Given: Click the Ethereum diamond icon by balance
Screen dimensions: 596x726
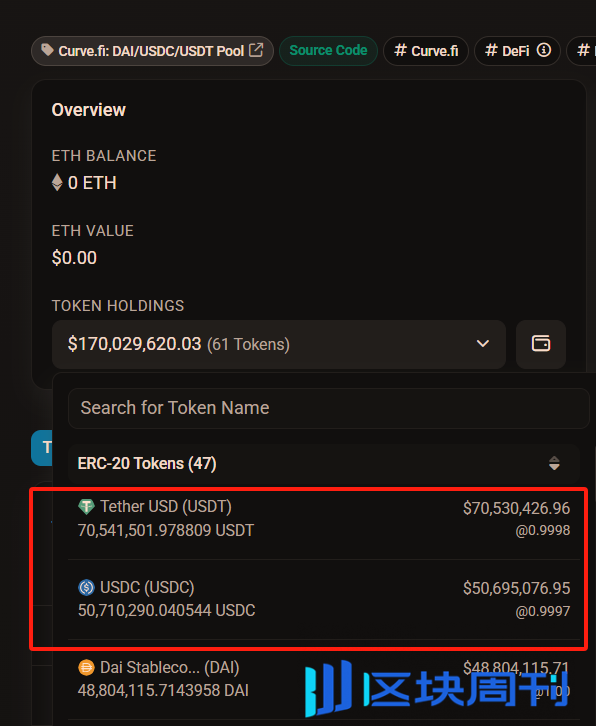Looking at the screenshot, I should tap(57, 182).
